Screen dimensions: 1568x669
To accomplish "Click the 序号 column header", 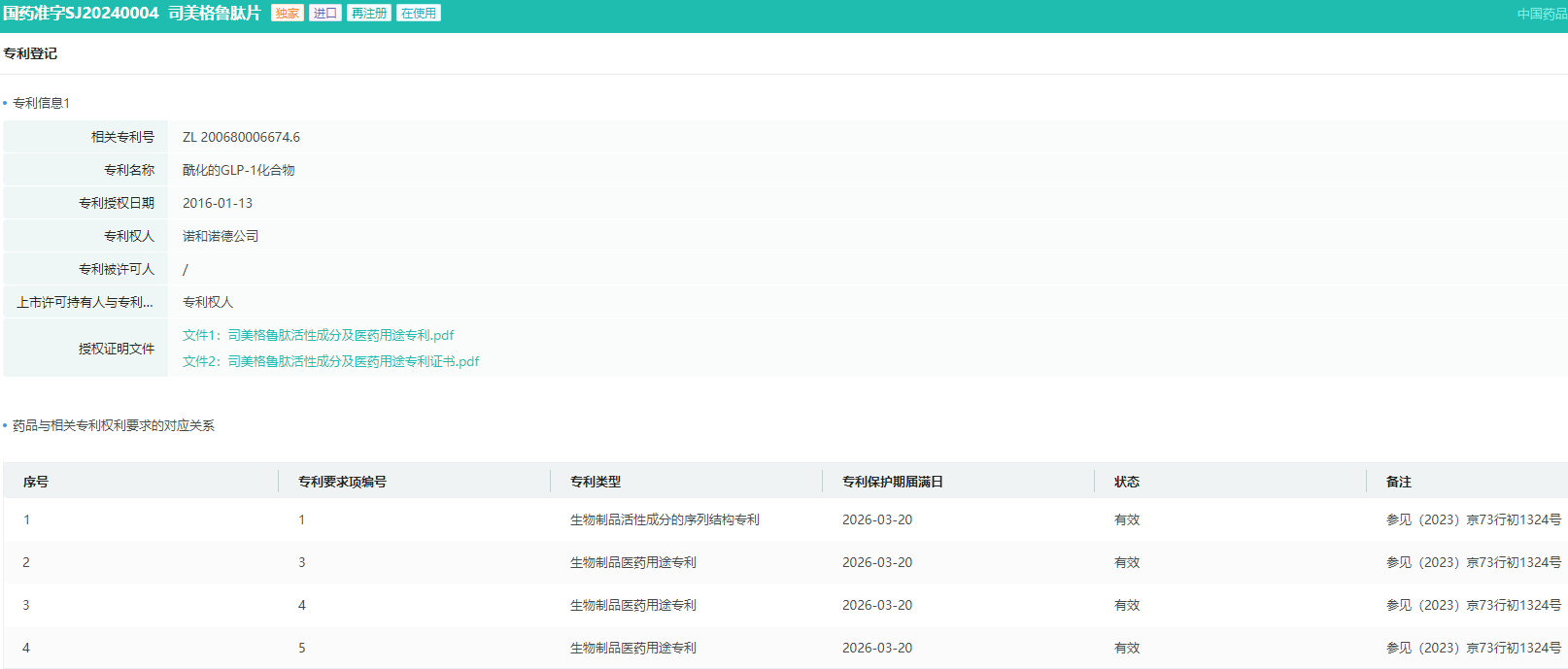I will point(36,482).
